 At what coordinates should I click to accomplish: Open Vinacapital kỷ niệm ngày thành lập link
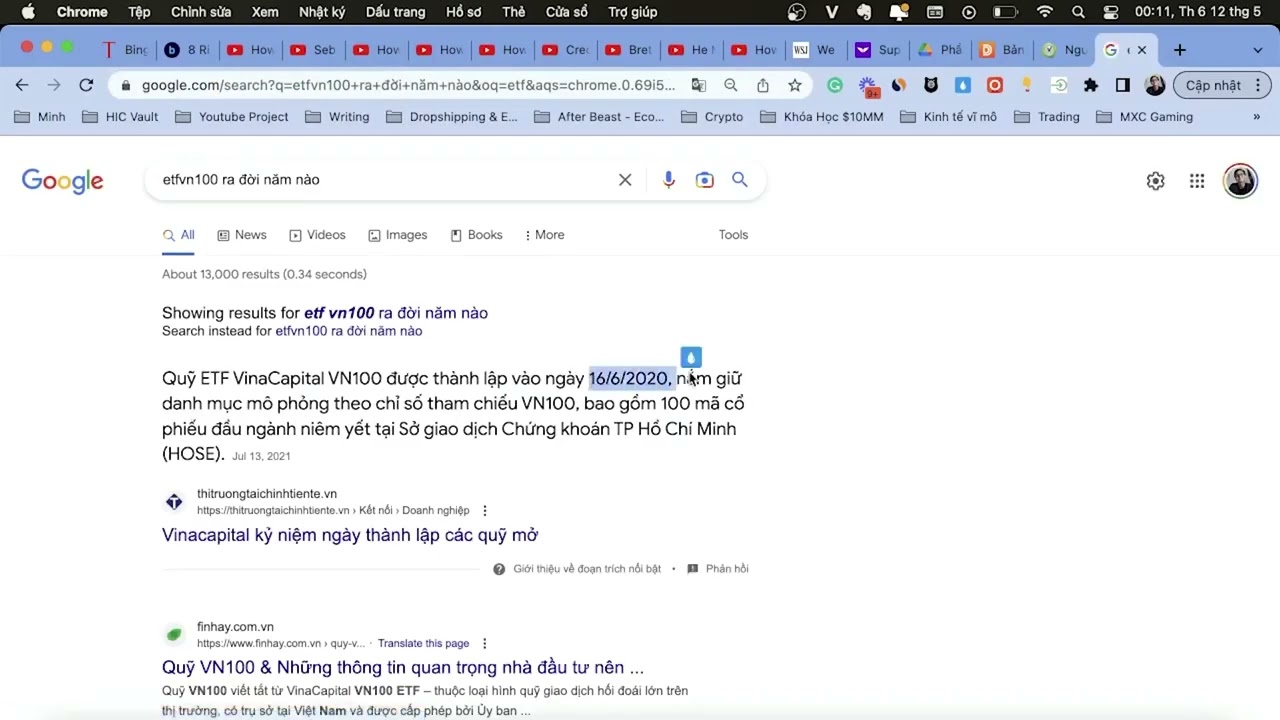tap(350, 535)
